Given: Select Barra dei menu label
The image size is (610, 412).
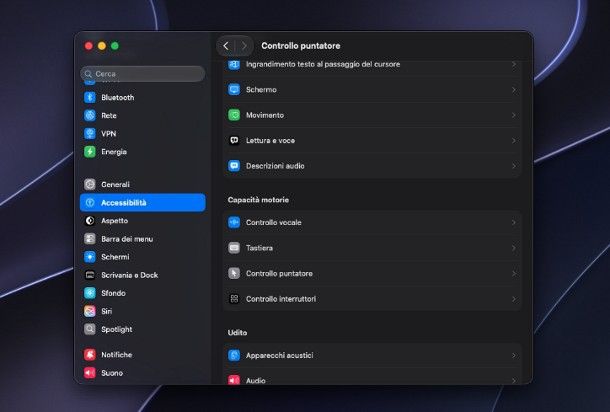Looking at the screenshot, I should point(127,239).
